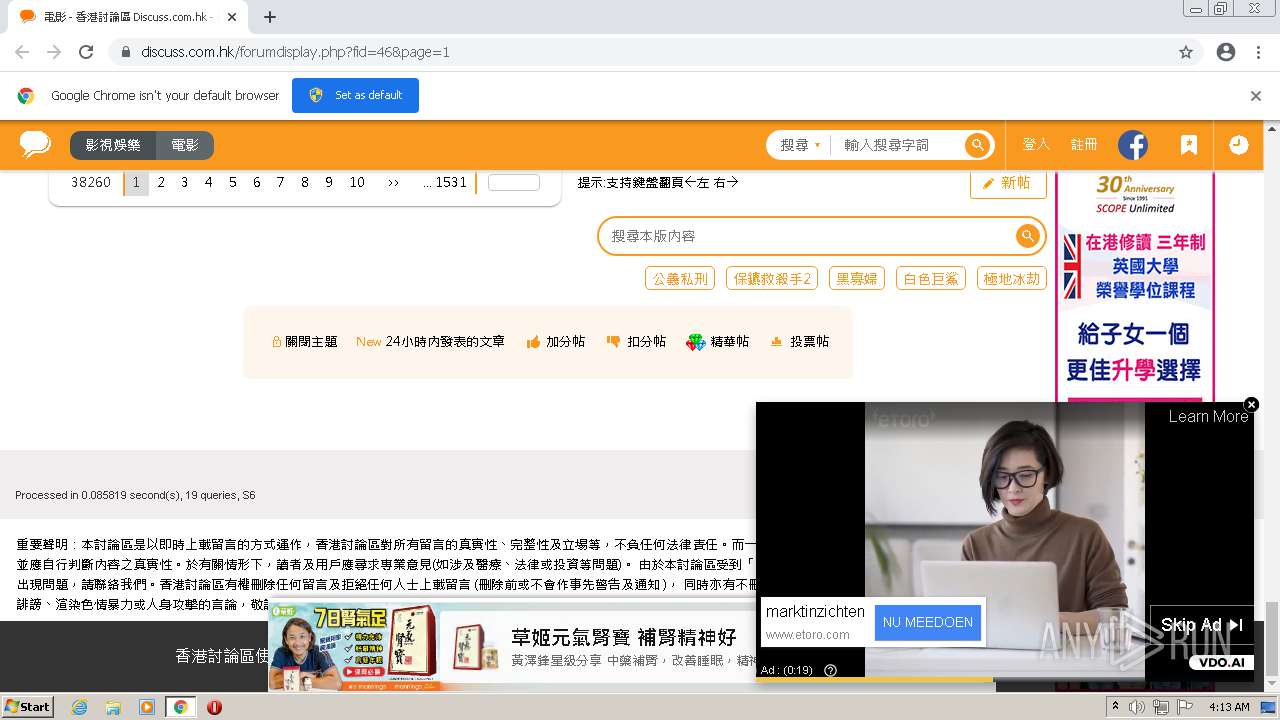Click the 極地冰劫 tag
This screenshot has width=1280, height=720.
[x=1012, y=279]
